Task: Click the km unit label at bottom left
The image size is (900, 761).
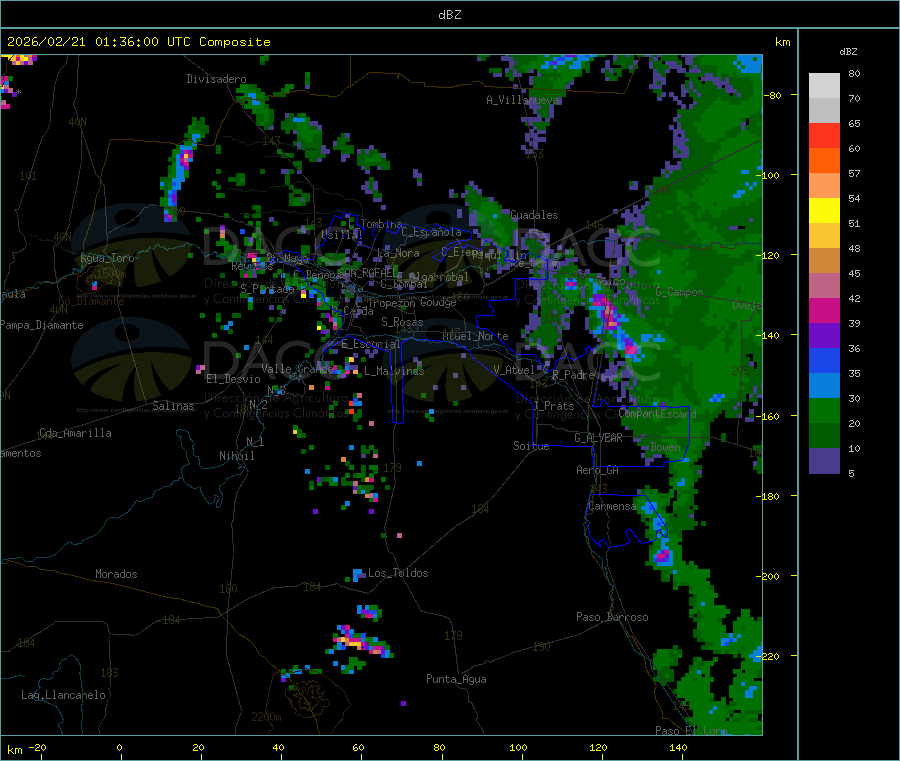Action: tap(14, 750)
